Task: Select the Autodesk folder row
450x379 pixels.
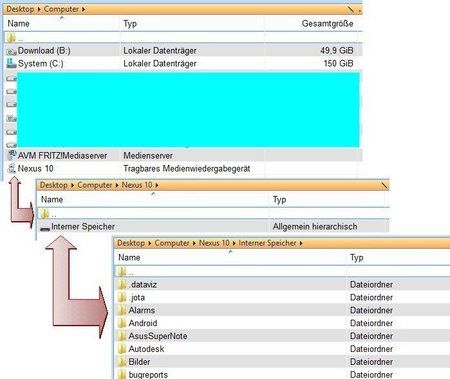Action: click(x=282, y=349)
